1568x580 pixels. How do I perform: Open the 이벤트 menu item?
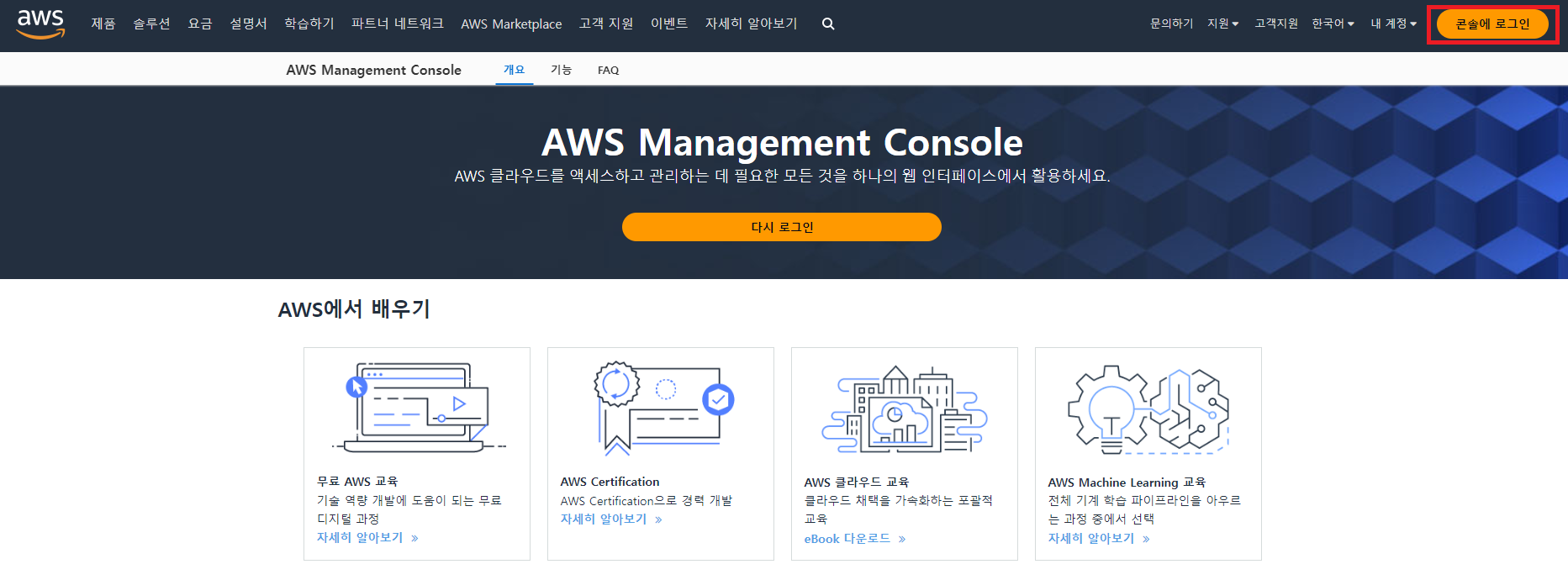pos(669,24)
